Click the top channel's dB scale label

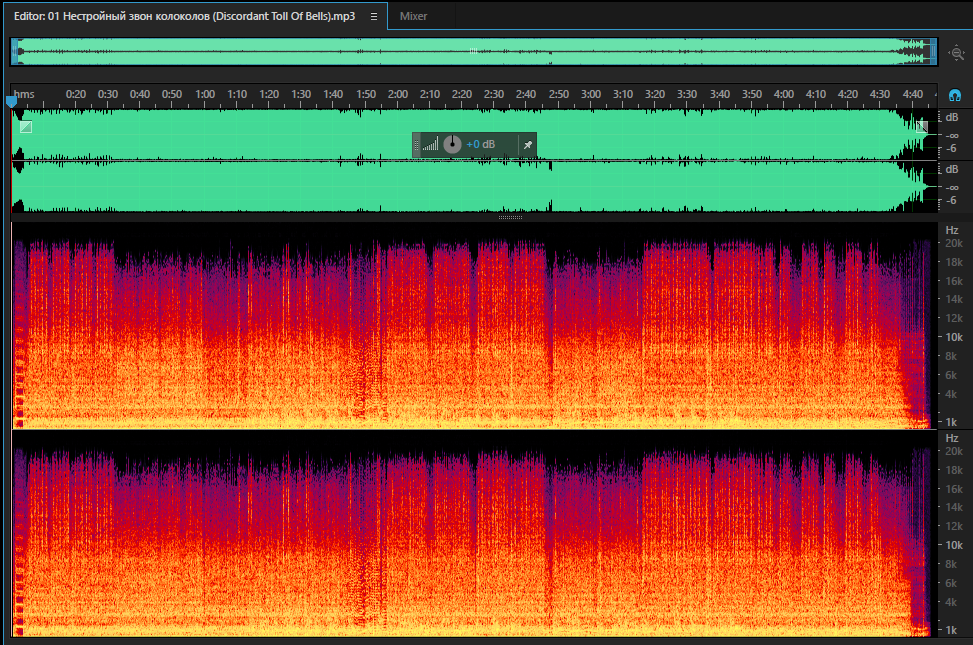pos(952,117)
